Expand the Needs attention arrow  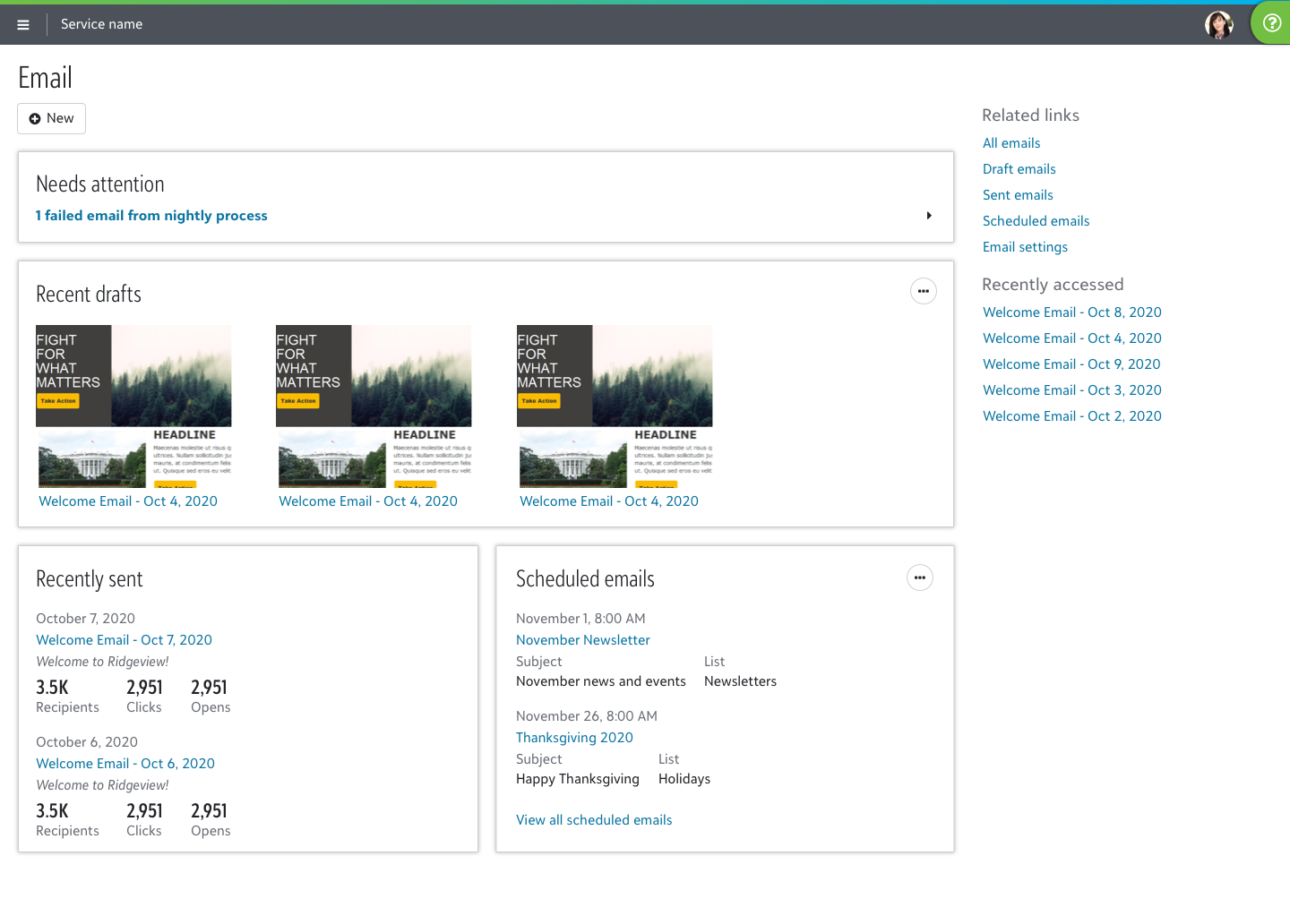coord(929,216)
